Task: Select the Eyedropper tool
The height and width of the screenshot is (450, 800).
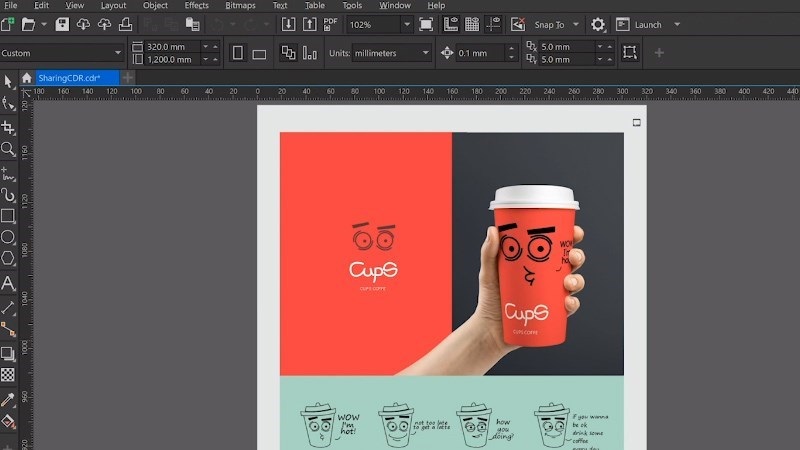Action: click(x=8, y=399)
